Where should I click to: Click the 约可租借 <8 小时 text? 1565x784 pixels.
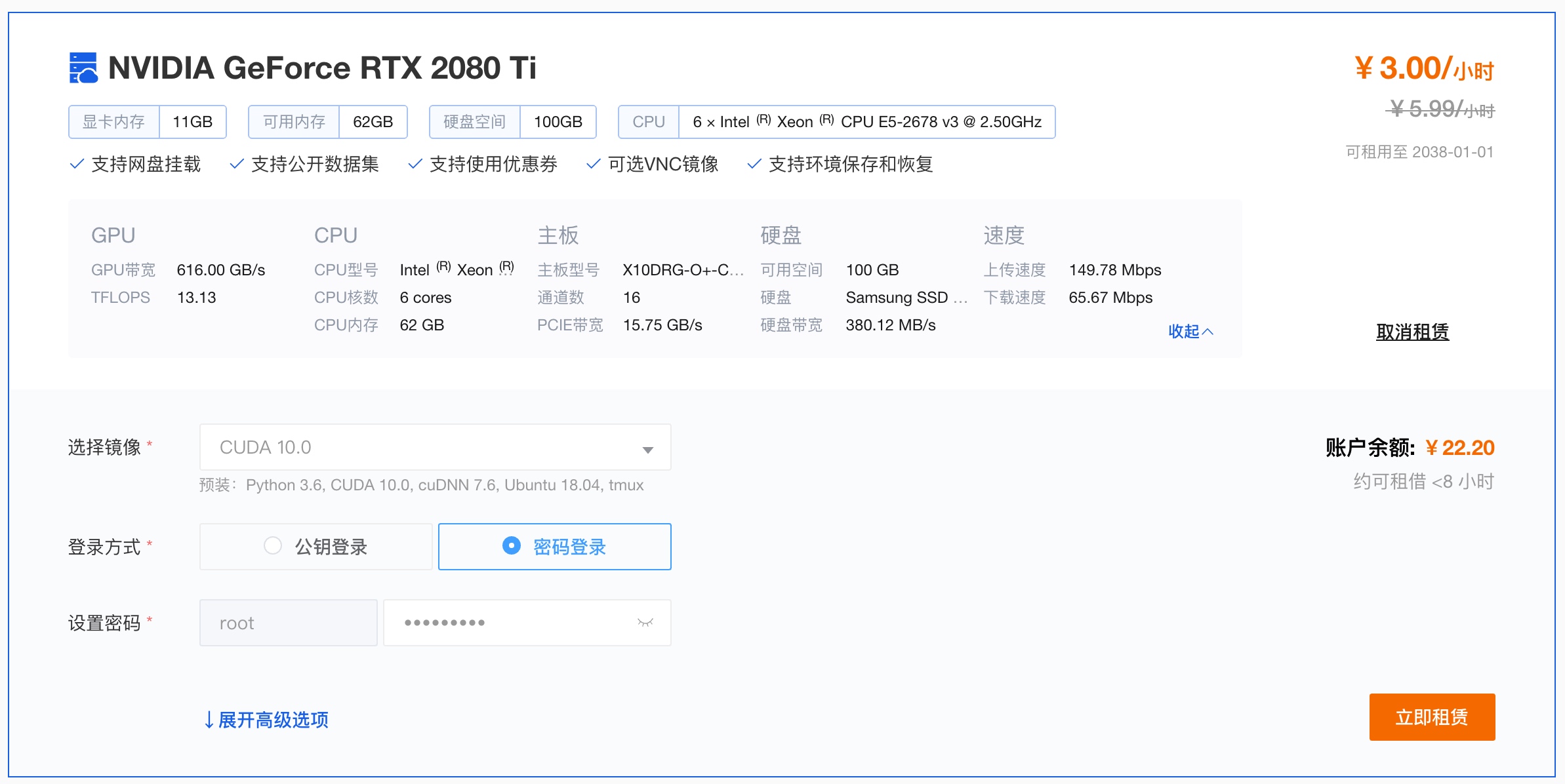pos(1424,482)
